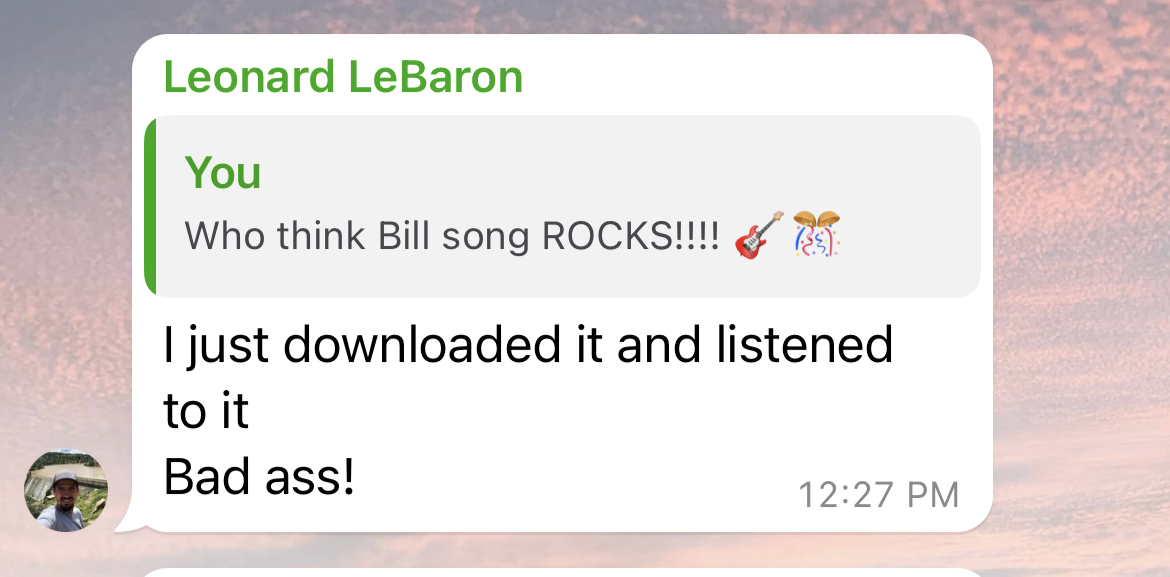The image size is (1170, 577).
Task: Click the "to it" line of the message
Action: 206,411
